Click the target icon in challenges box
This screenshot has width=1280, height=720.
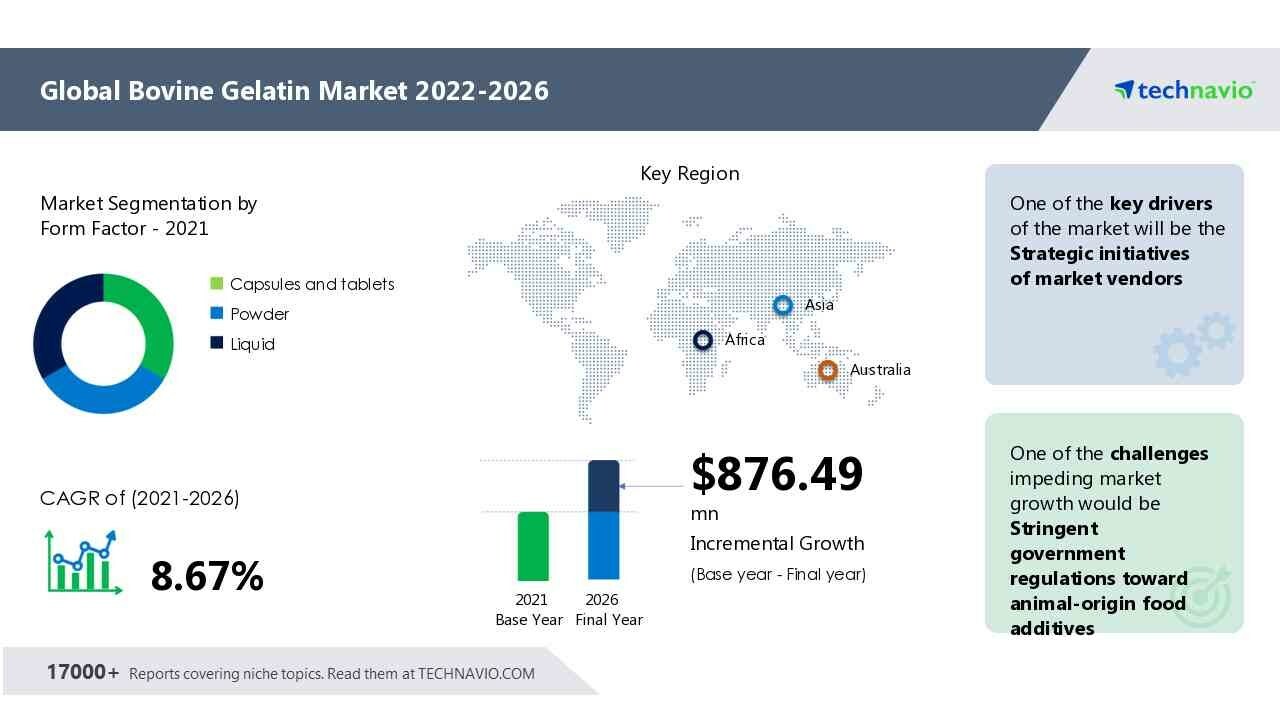pos(1201,597)
